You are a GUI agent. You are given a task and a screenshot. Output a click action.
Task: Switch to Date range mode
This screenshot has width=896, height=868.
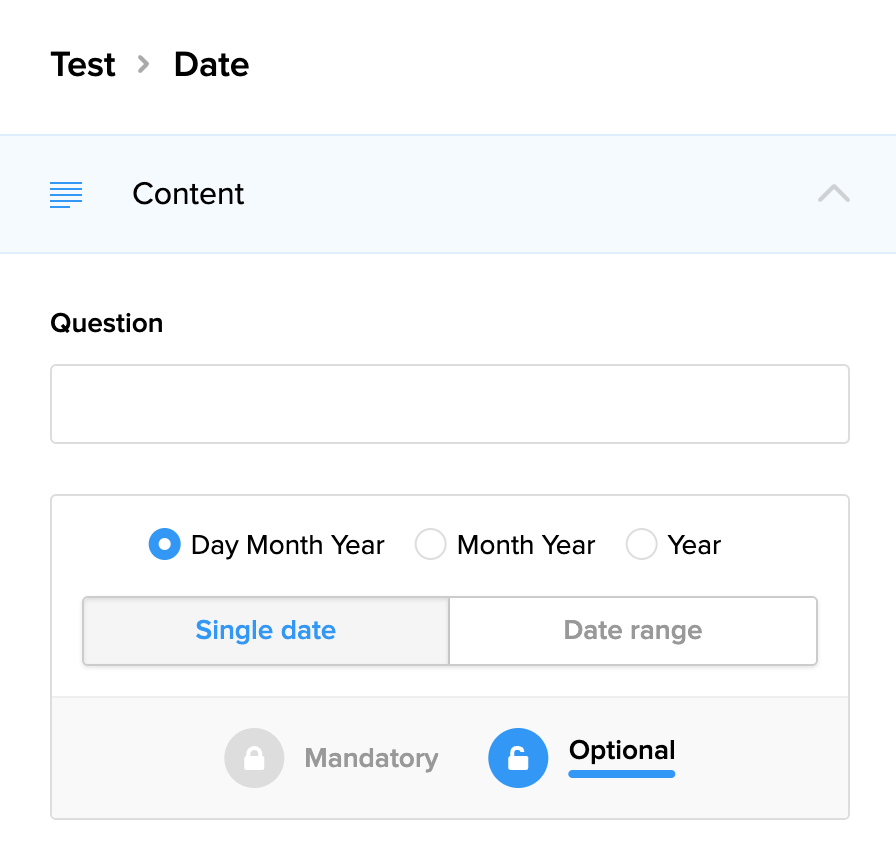pyautogui.click(x=633, y=631)
